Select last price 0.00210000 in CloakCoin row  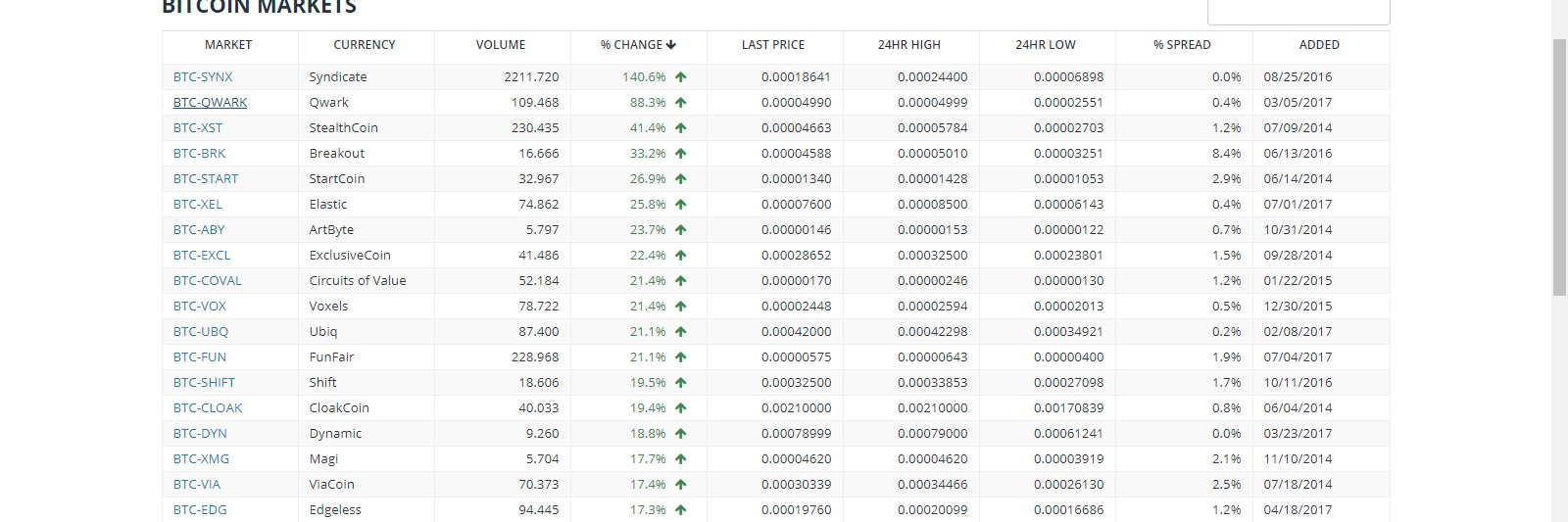coord(796,407)
